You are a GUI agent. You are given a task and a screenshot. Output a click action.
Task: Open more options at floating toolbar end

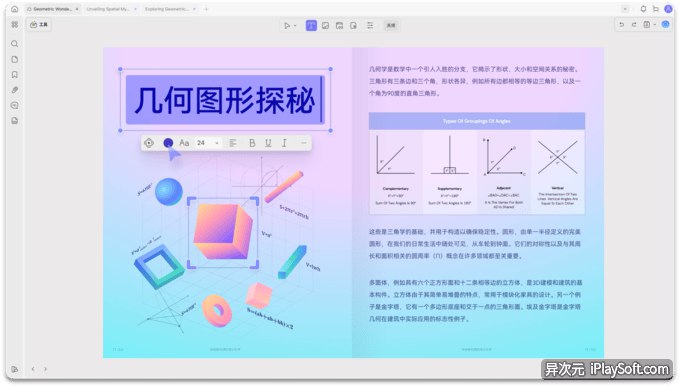tap(304, 143)
